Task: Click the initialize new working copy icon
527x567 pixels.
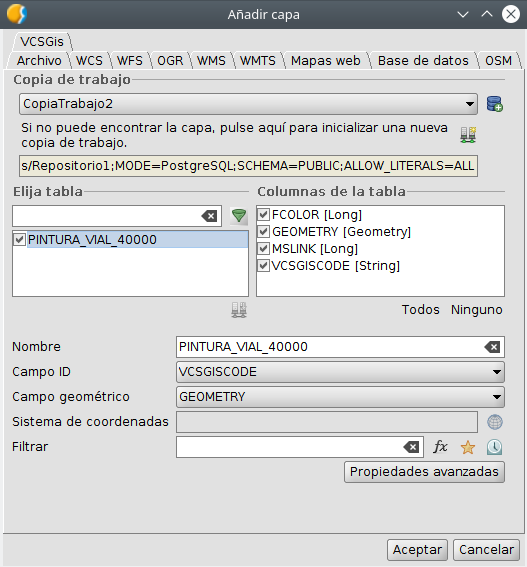Action: point(468,135)
